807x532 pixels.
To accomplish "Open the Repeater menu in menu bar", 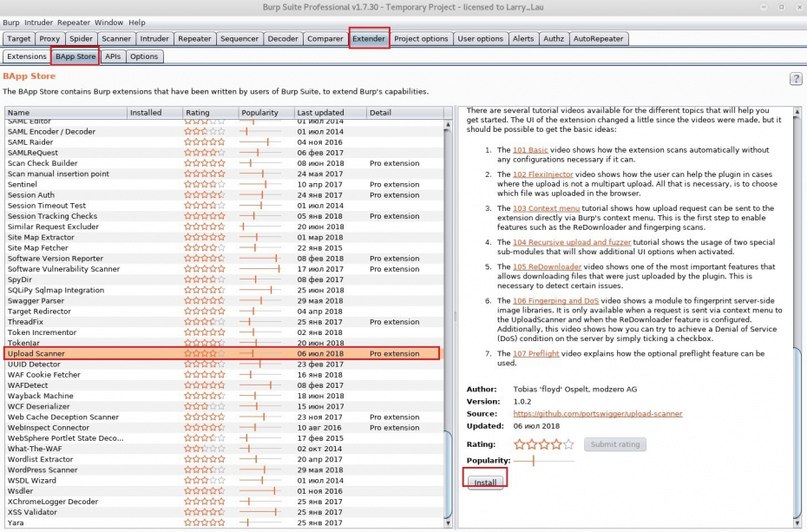I will pos(74,23).
